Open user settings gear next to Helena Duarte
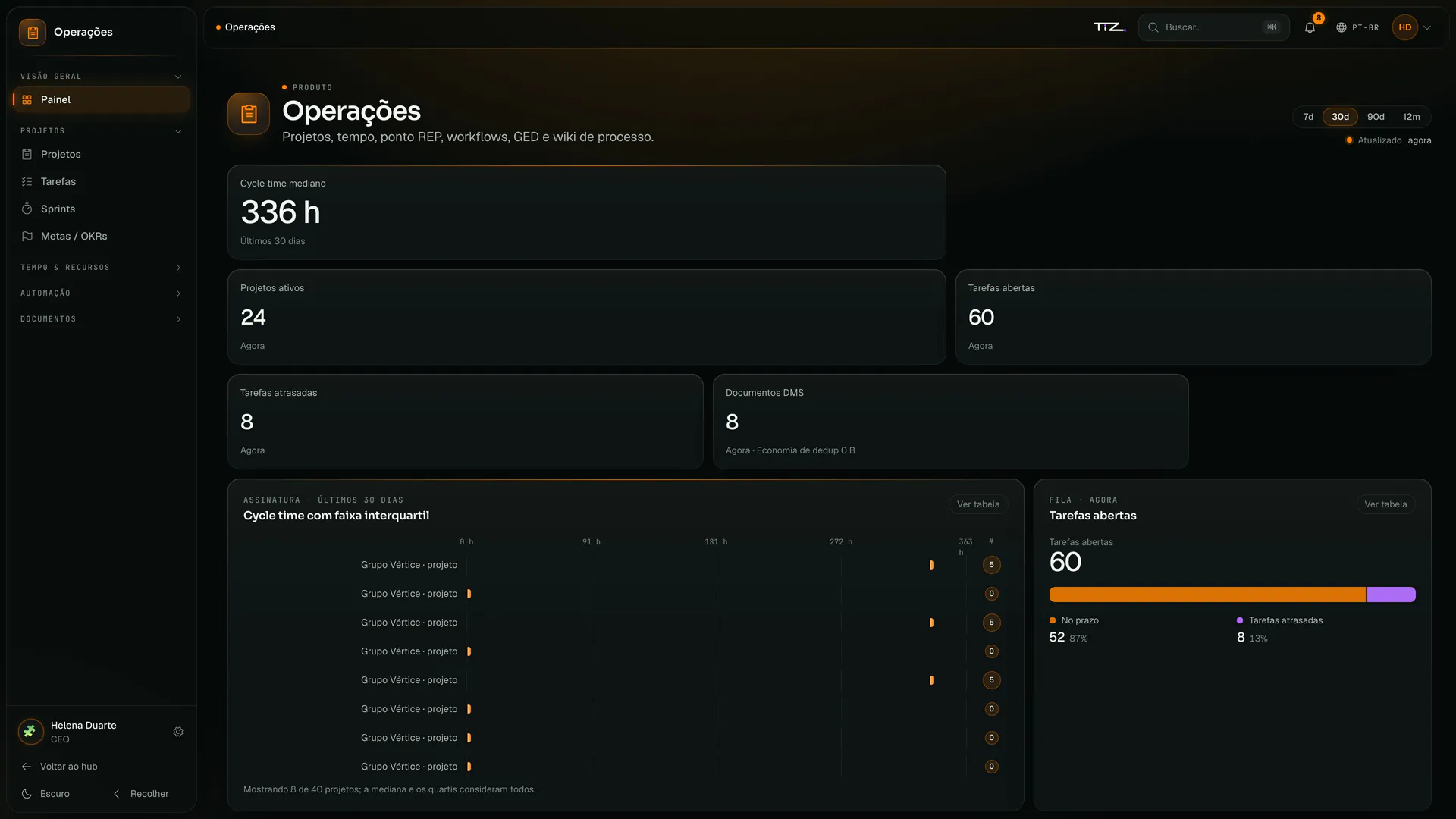 pos(178,732)
